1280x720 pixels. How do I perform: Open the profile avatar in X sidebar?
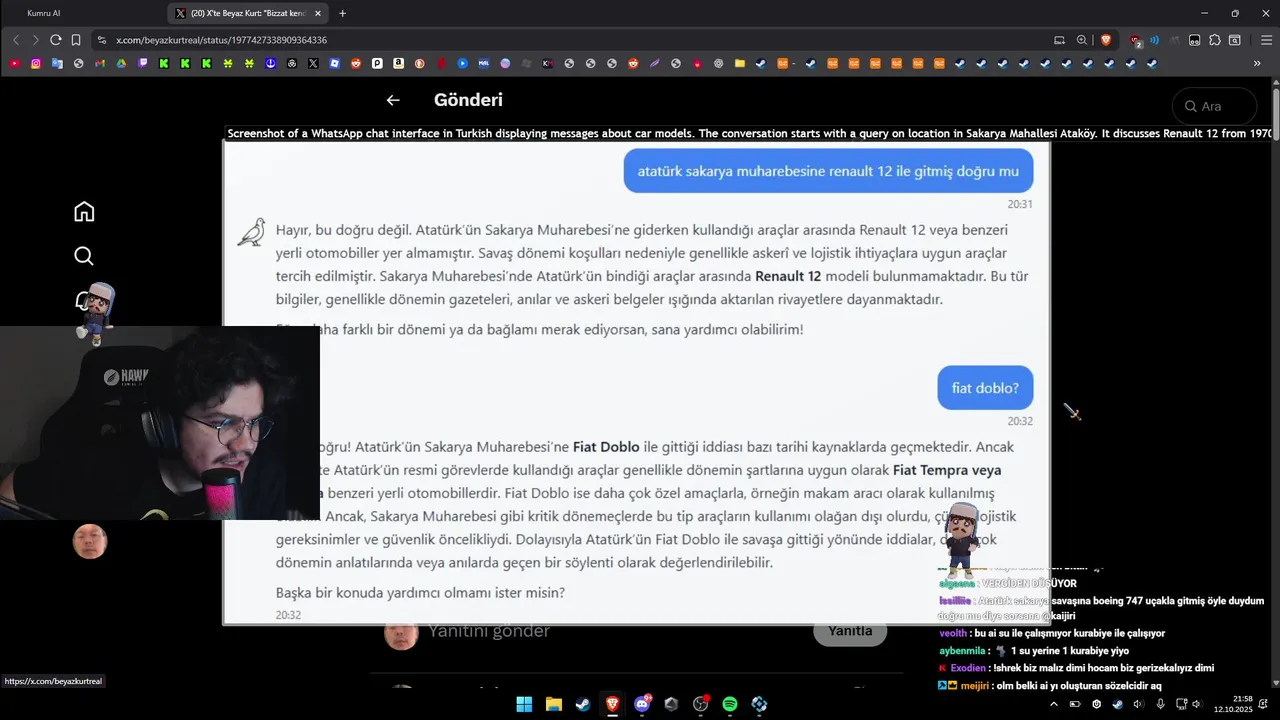pyautogui.click(x=90, y=541)
